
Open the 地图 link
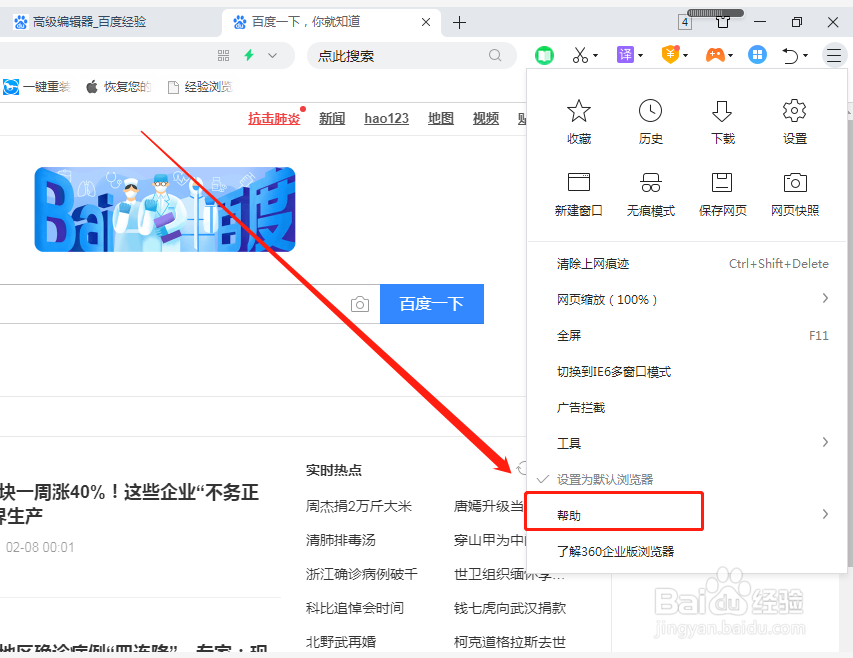[x=441, y=119]
